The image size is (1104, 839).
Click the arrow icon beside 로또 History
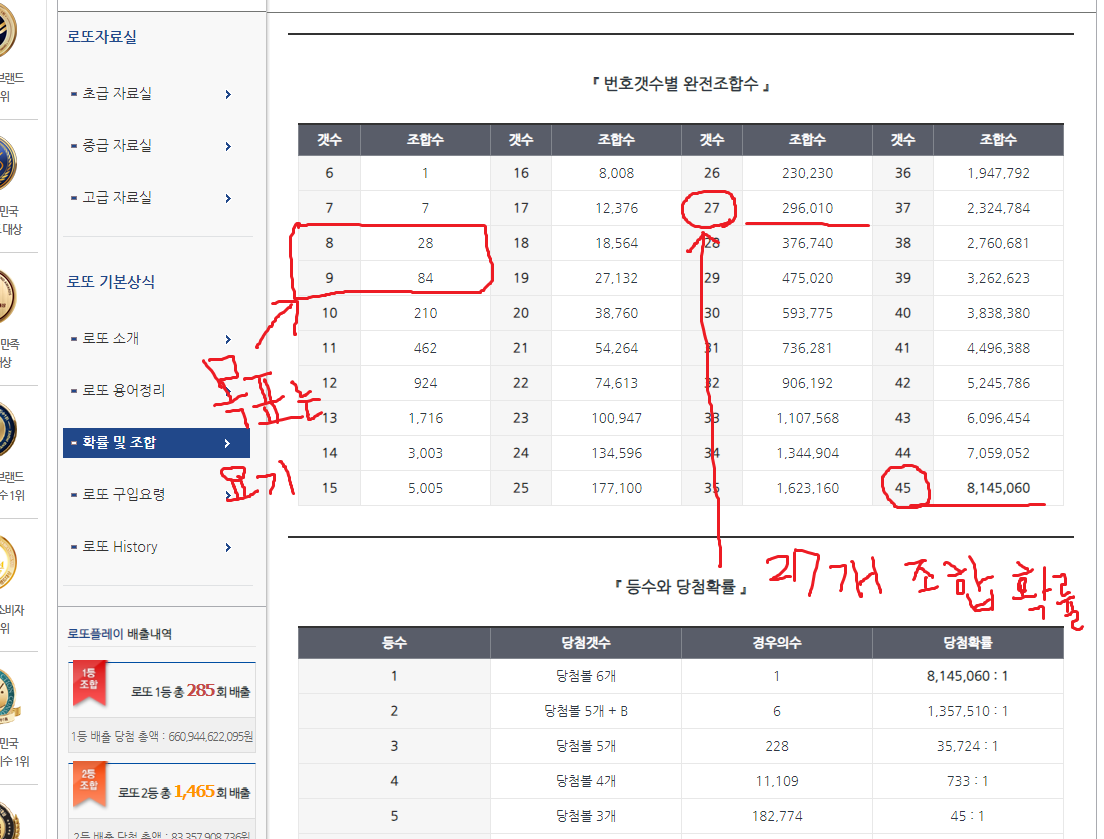pyautogui.click(x=228, y=547)
